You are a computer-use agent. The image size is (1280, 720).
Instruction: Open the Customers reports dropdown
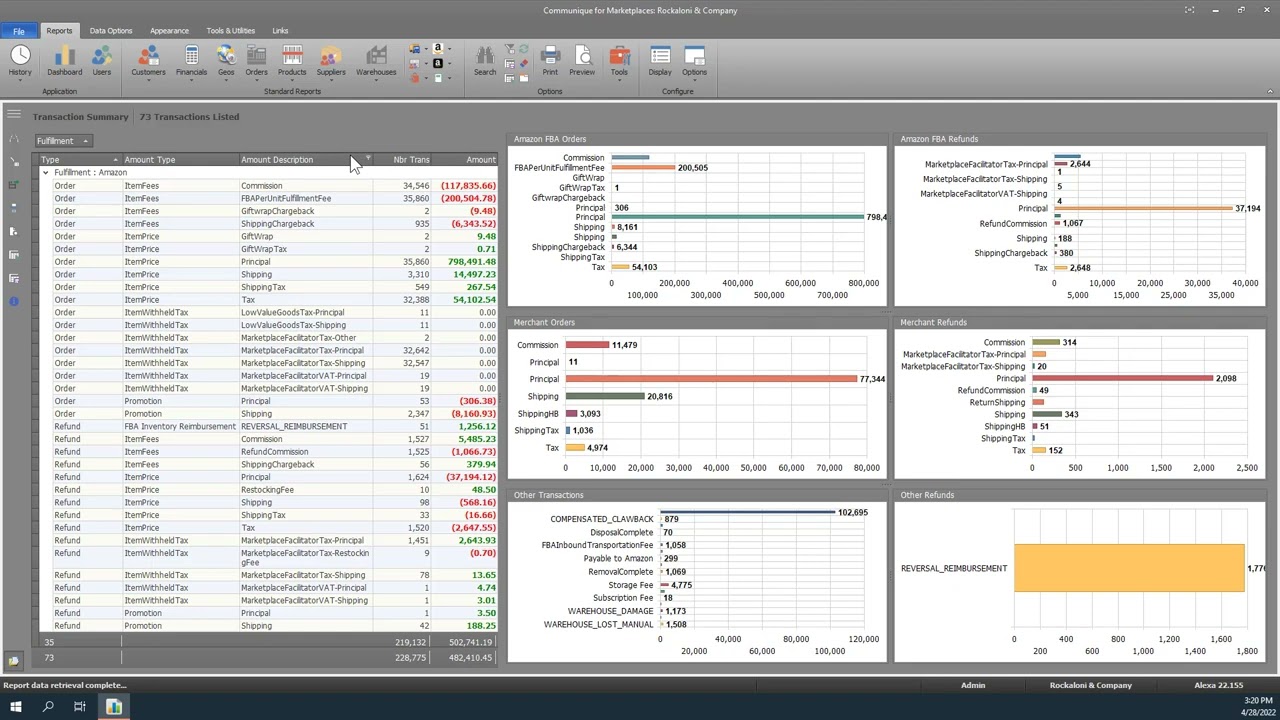[148, 61]
